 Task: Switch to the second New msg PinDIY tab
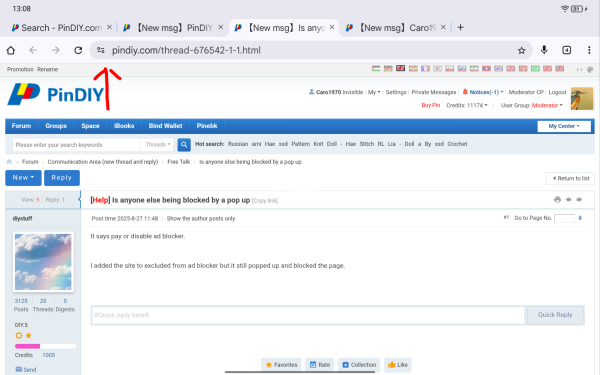[x=168, y=28]
